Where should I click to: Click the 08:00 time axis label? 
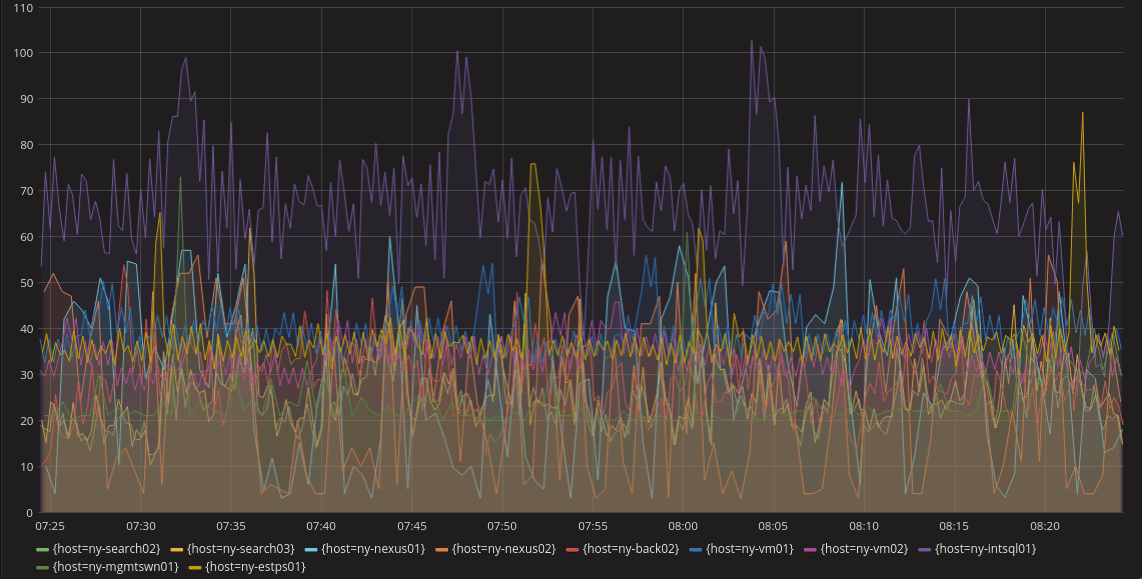683,525
